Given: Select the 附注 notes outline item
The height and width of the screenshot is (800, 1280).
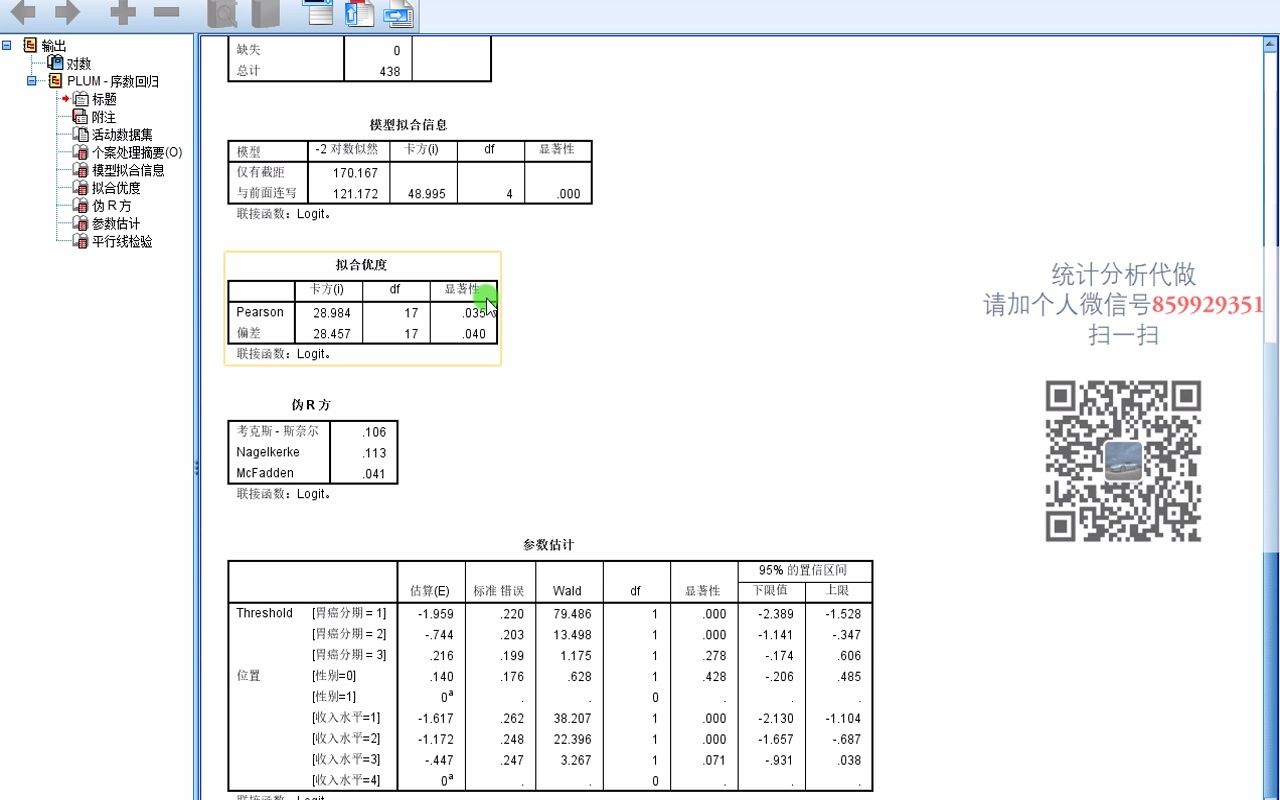Looking at the screenshot, I should click(104, 117).
